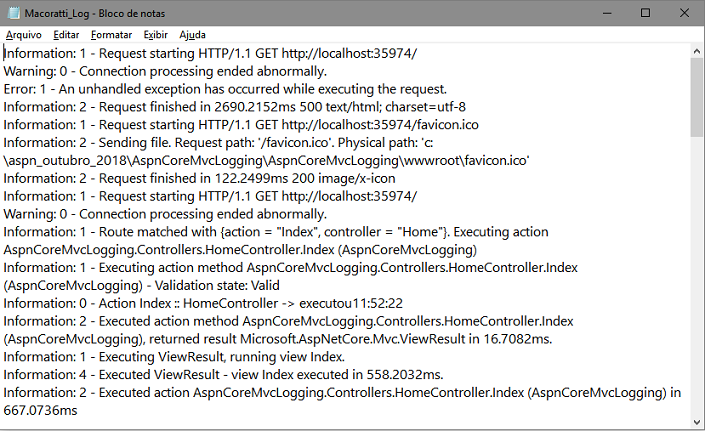Minimize the Macoratti_Log window
This screenshot has height=431, width=705.
607,13
